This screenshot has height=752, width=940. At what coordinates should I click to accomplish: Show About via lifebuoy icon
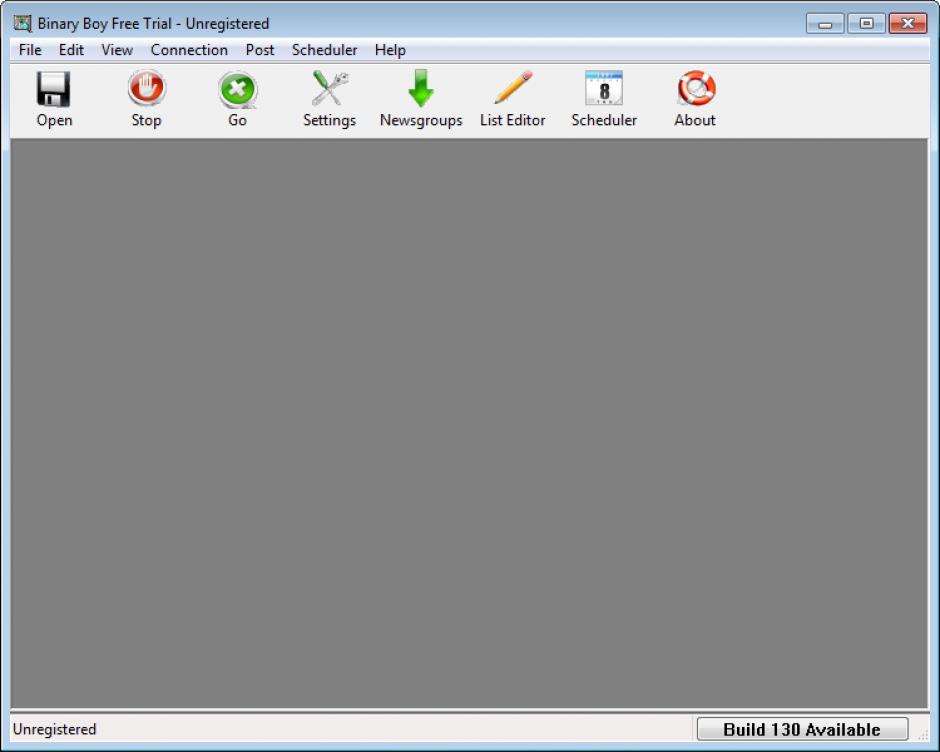695,88
